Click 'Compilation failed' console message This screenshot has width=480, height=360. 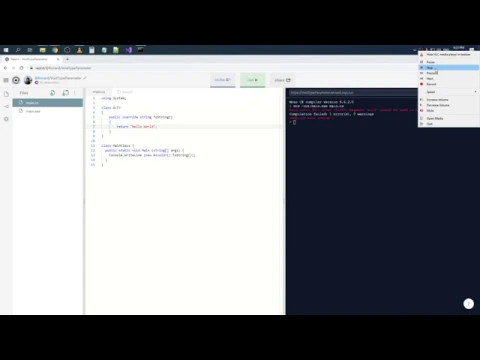[331, 114]
